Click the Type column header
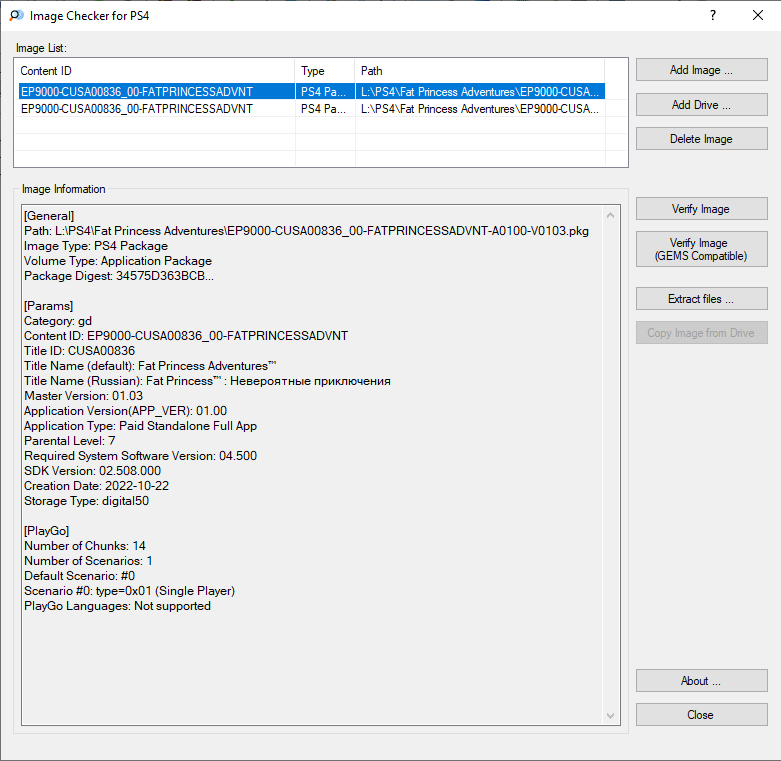Screen dimensions: 781x761 [325, 71]
